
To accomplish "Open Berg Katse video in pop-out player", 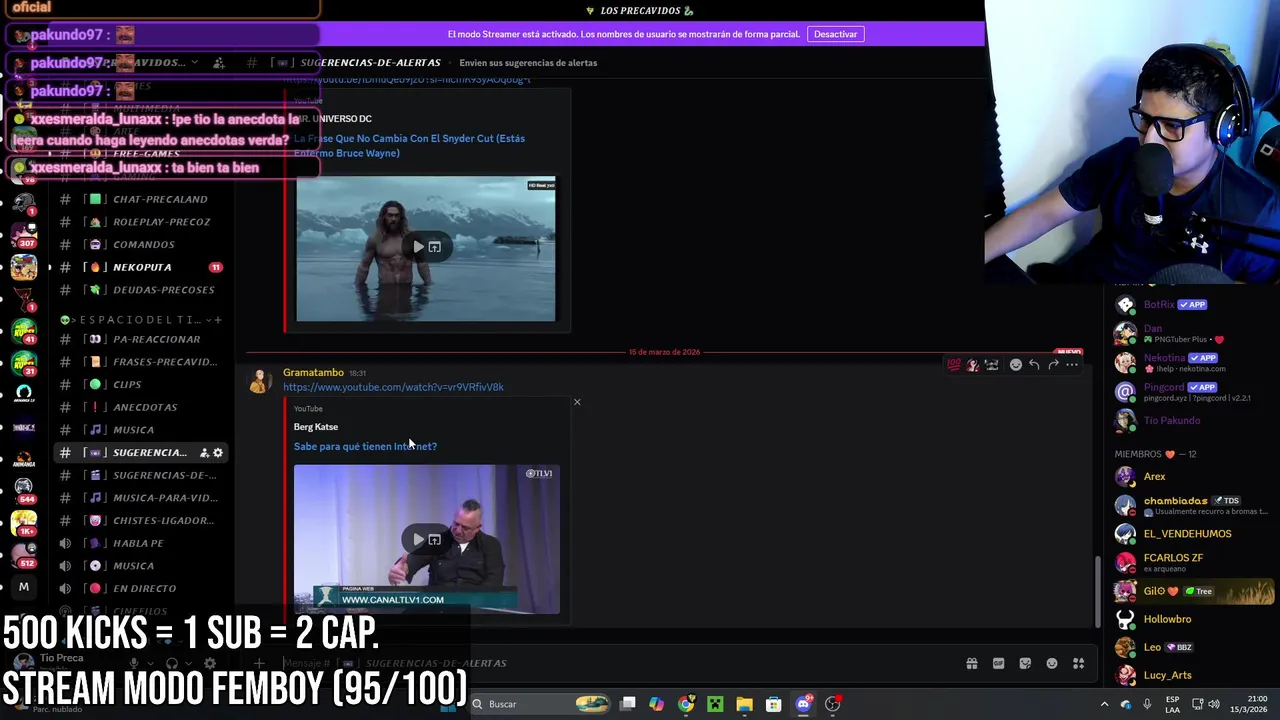I will click(435, 539).
